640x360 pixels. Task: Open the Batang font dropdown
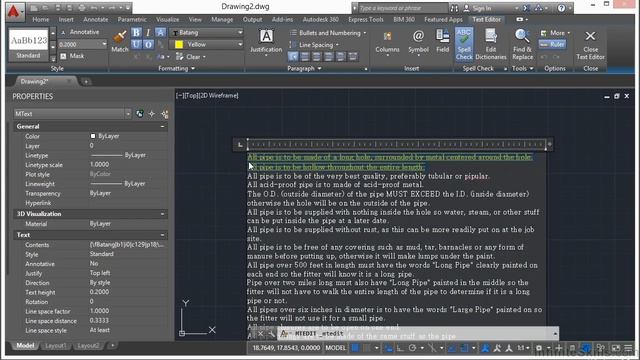tap(207, 33)
